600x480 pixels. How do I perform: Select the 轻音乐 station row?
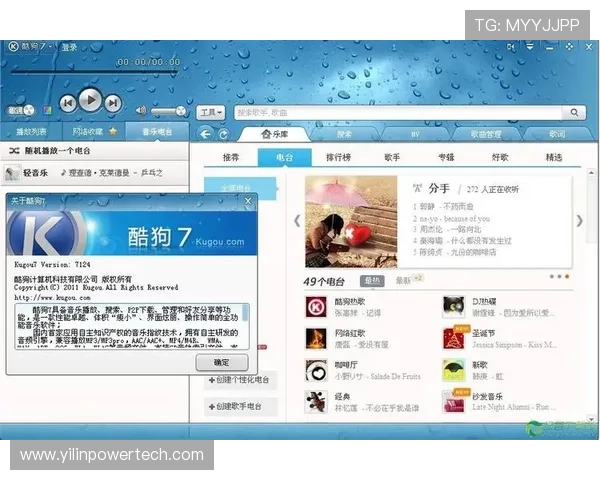click(x=94, y=173)
